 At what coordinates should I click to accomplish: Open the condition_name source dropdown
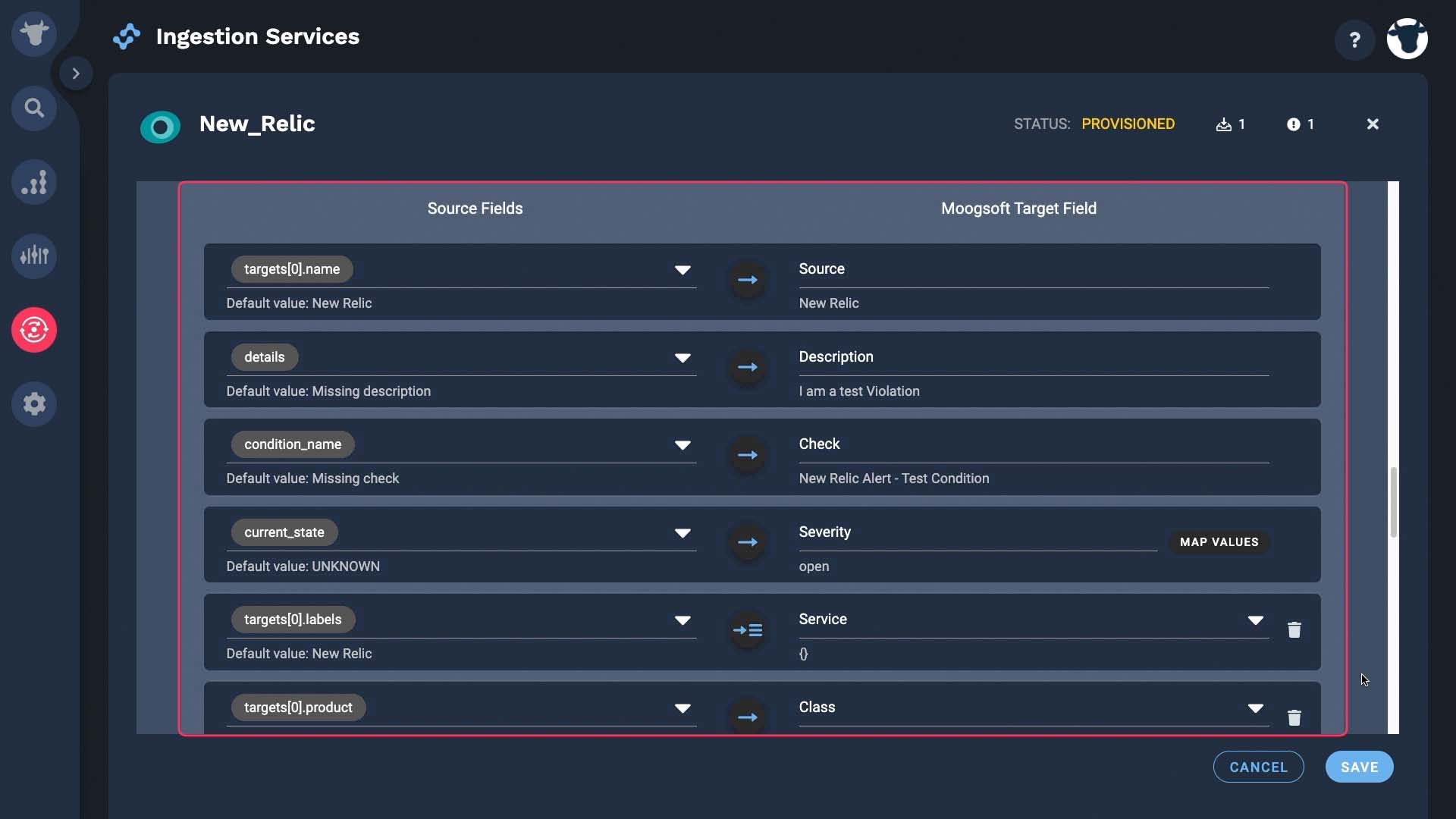pyautogui.click(x=682, y=445)
